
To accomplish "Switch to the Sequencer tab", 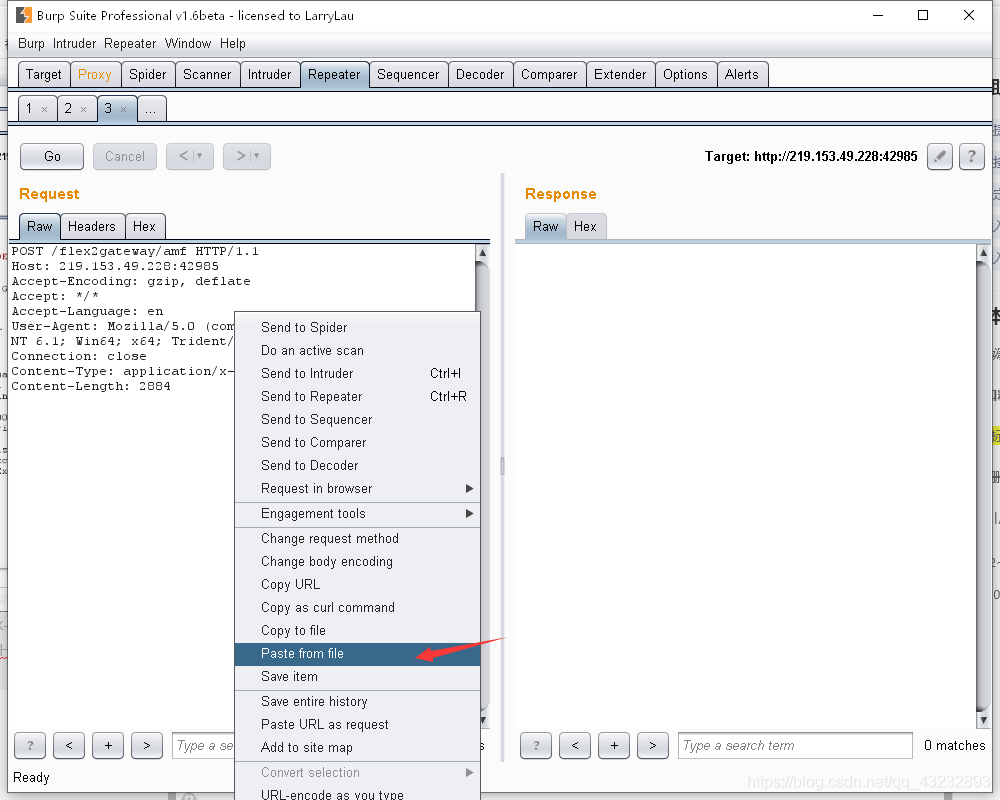I will (x=408, y=75).
